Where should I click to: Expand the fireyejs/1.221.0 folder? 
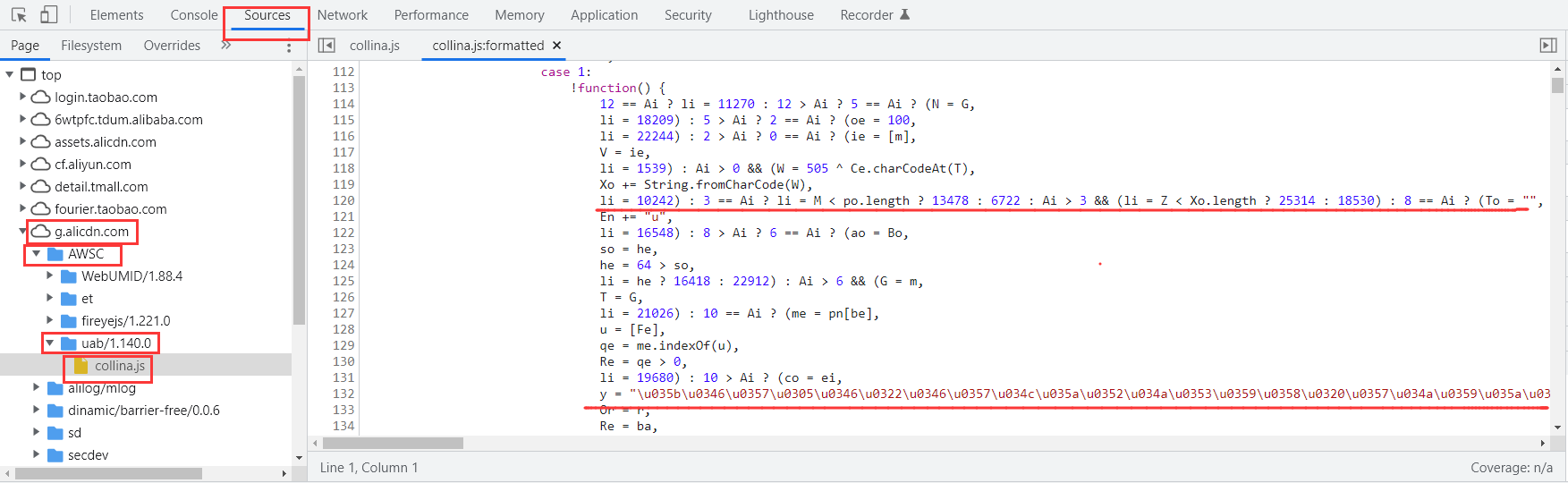pos(50,321)
